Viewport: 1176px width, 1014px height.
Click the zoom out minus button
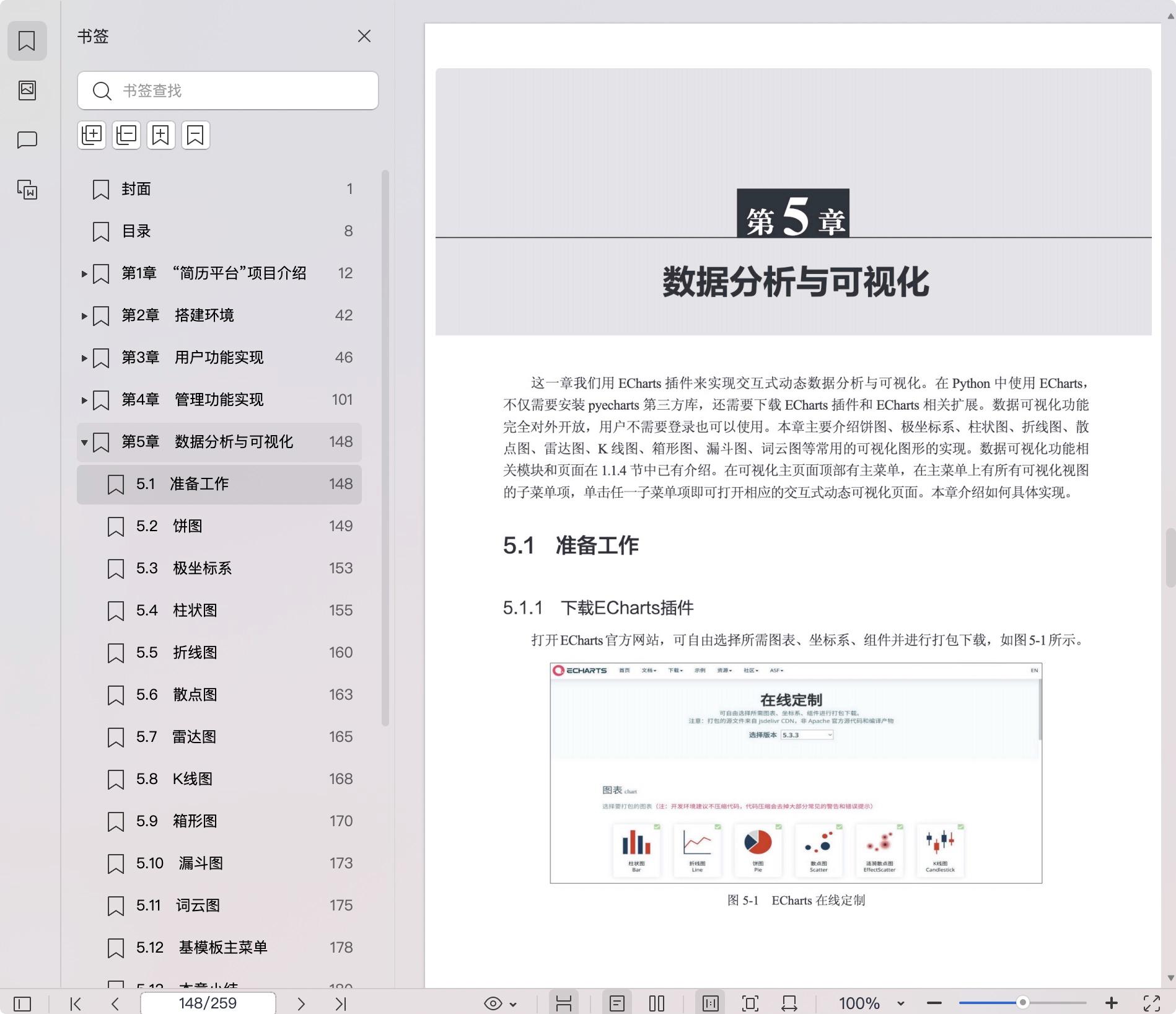point(934,1003)
